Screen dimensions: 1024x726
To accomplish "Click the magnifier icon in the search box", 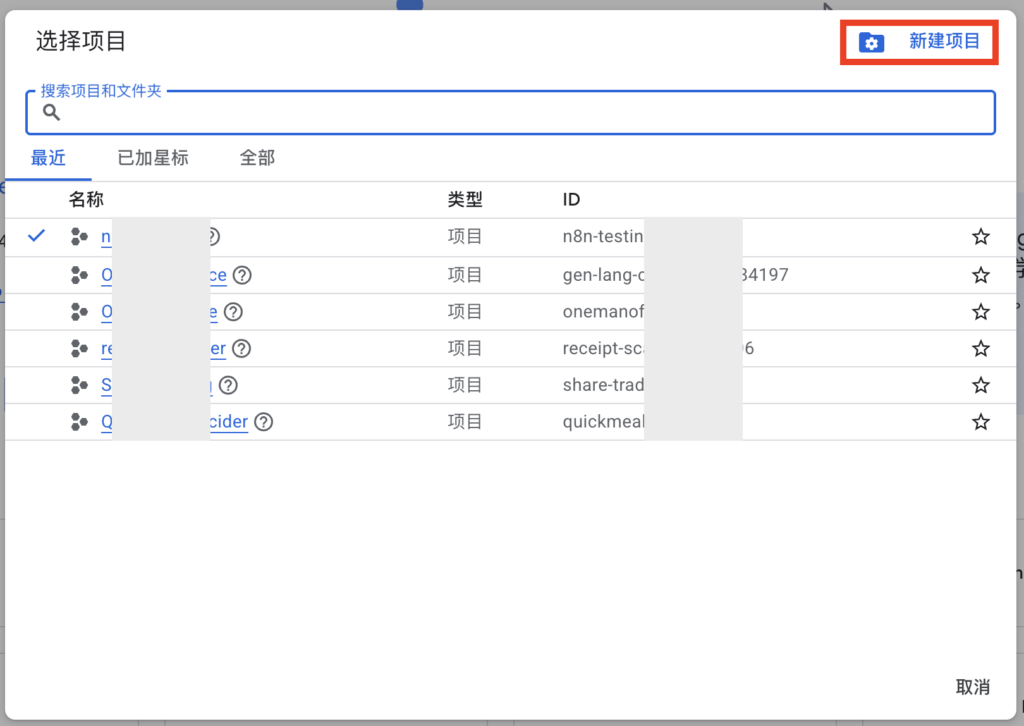I will 51,113.
